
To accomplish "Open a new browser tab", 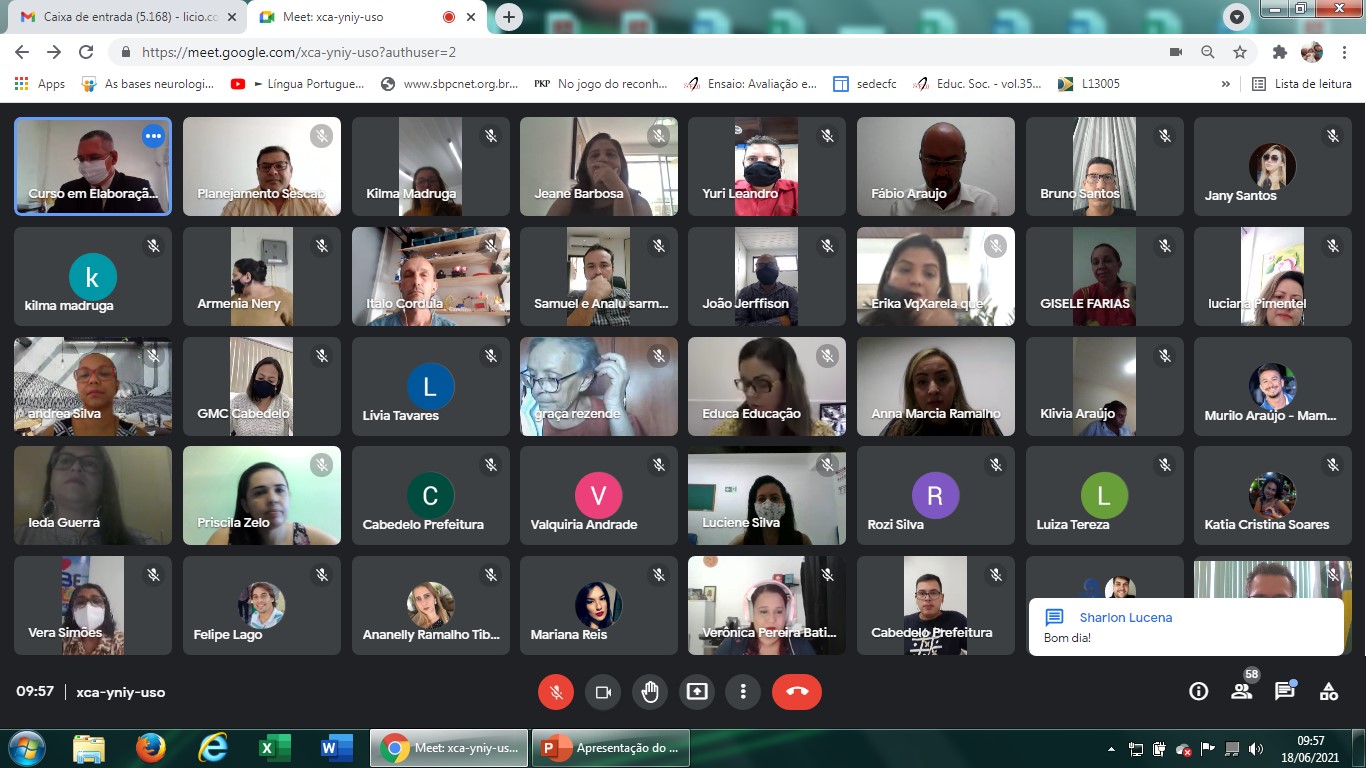I will tap(509, 17).
